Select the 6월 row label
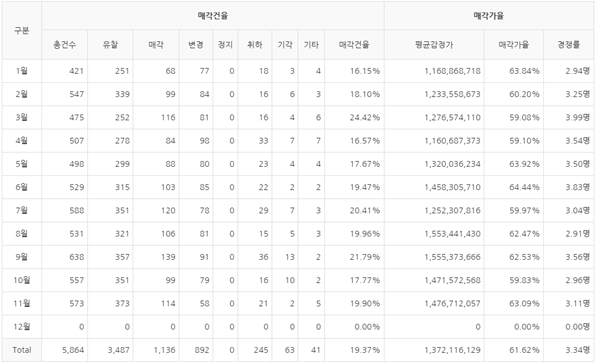The height and width of the screenshot is (363, 596). (x=22, y=187)
